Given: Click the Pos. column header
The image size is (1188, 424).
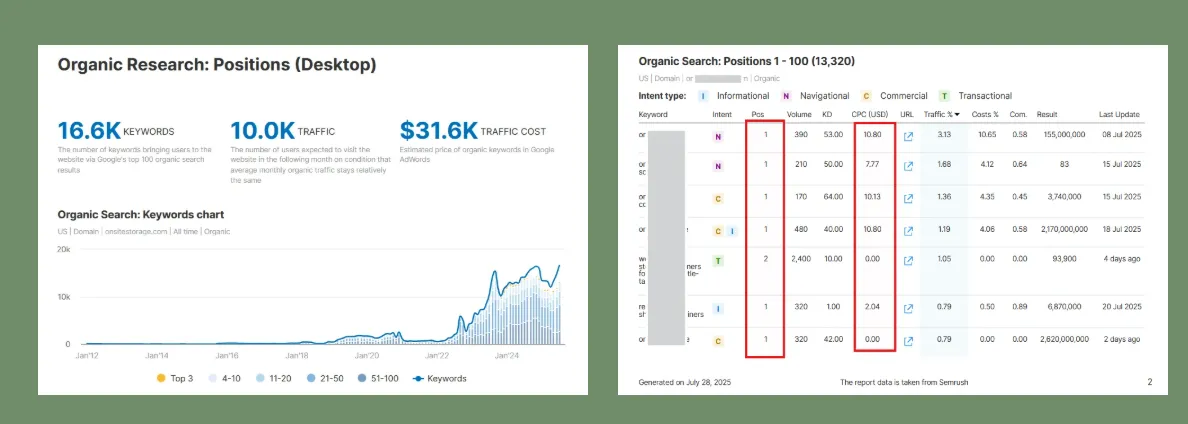Looking at the screenshot, I should click(x=758, y=114).
